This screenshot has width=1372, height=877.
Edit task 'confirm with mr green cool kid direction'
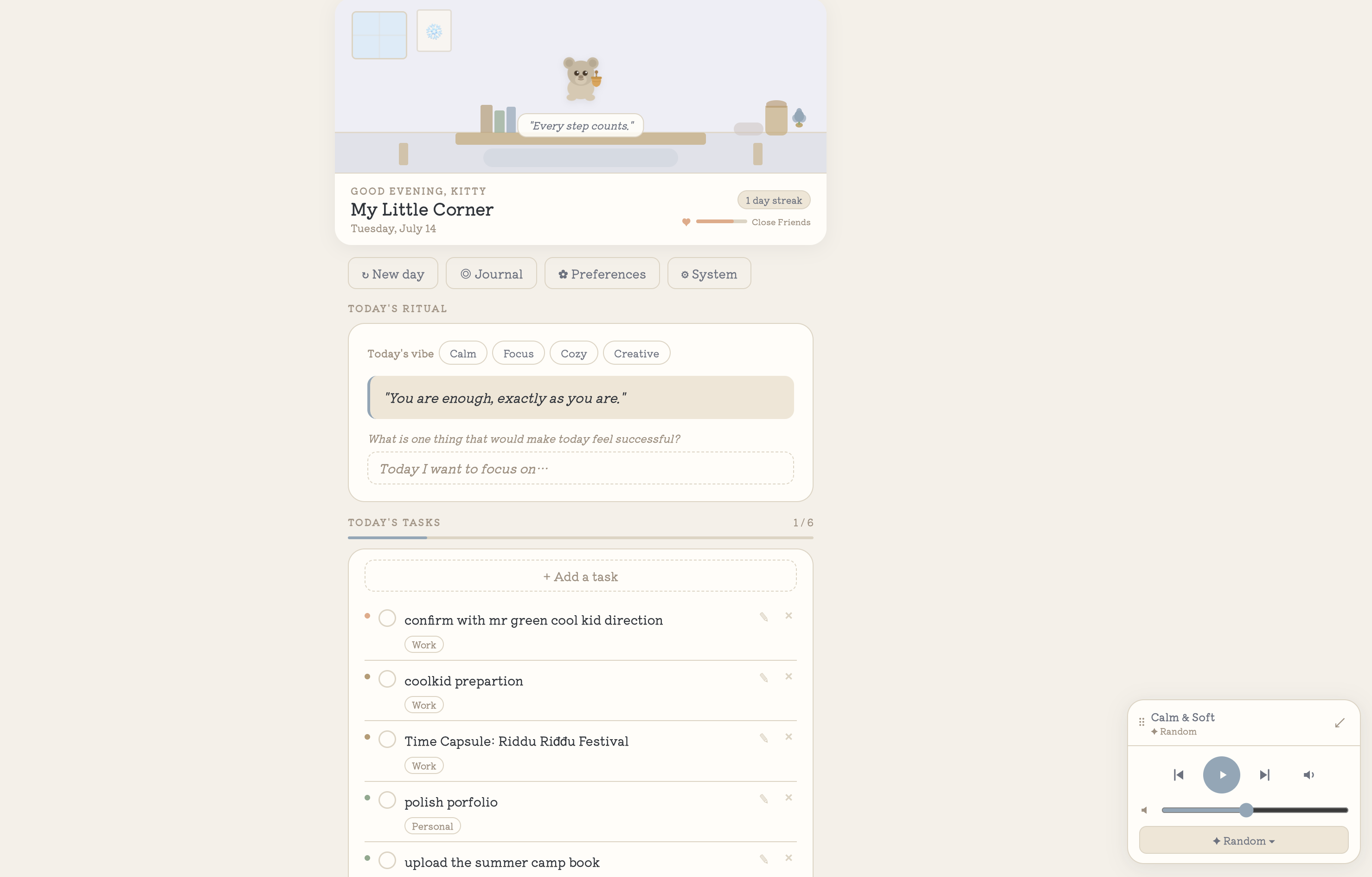[x=763, y=617]
